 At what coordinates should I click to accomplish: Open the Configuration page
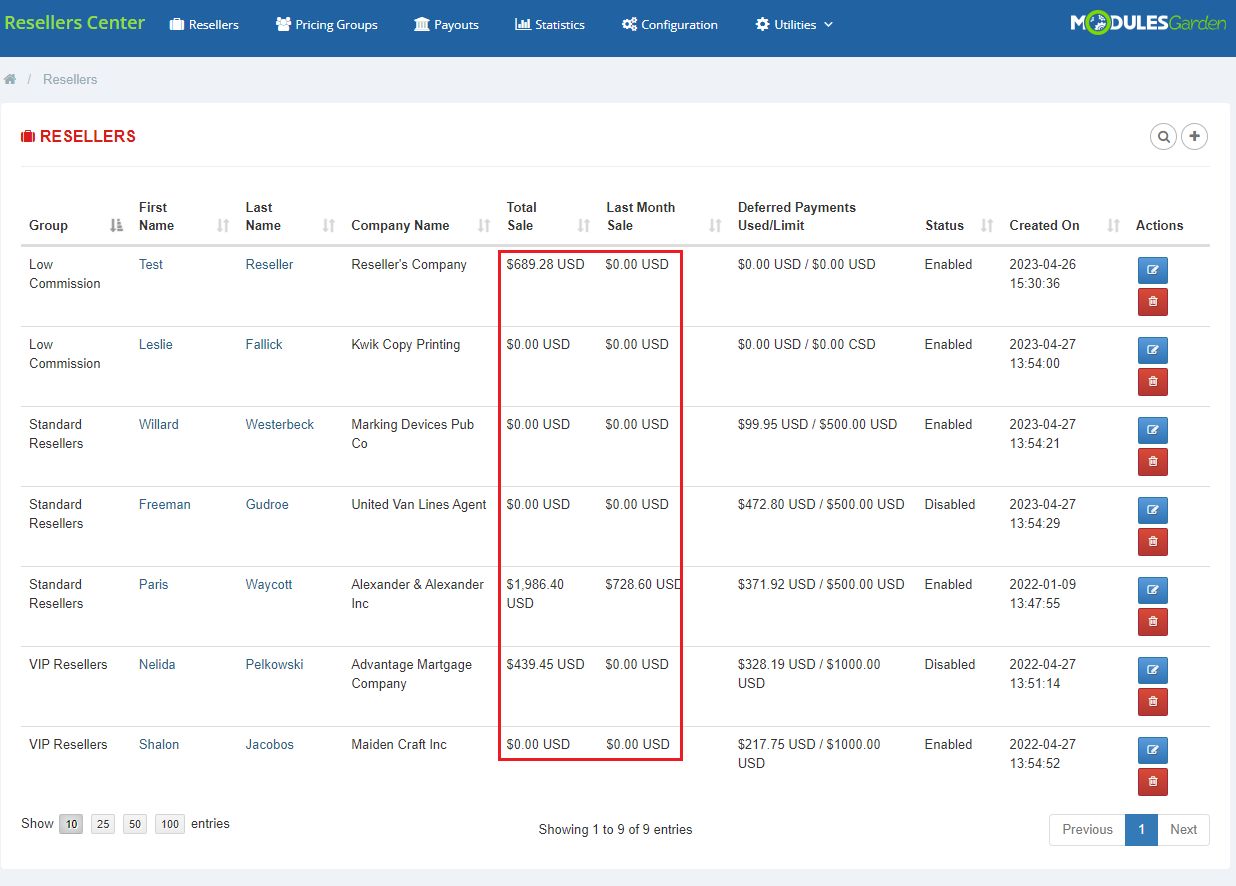(x=670, y=24)
